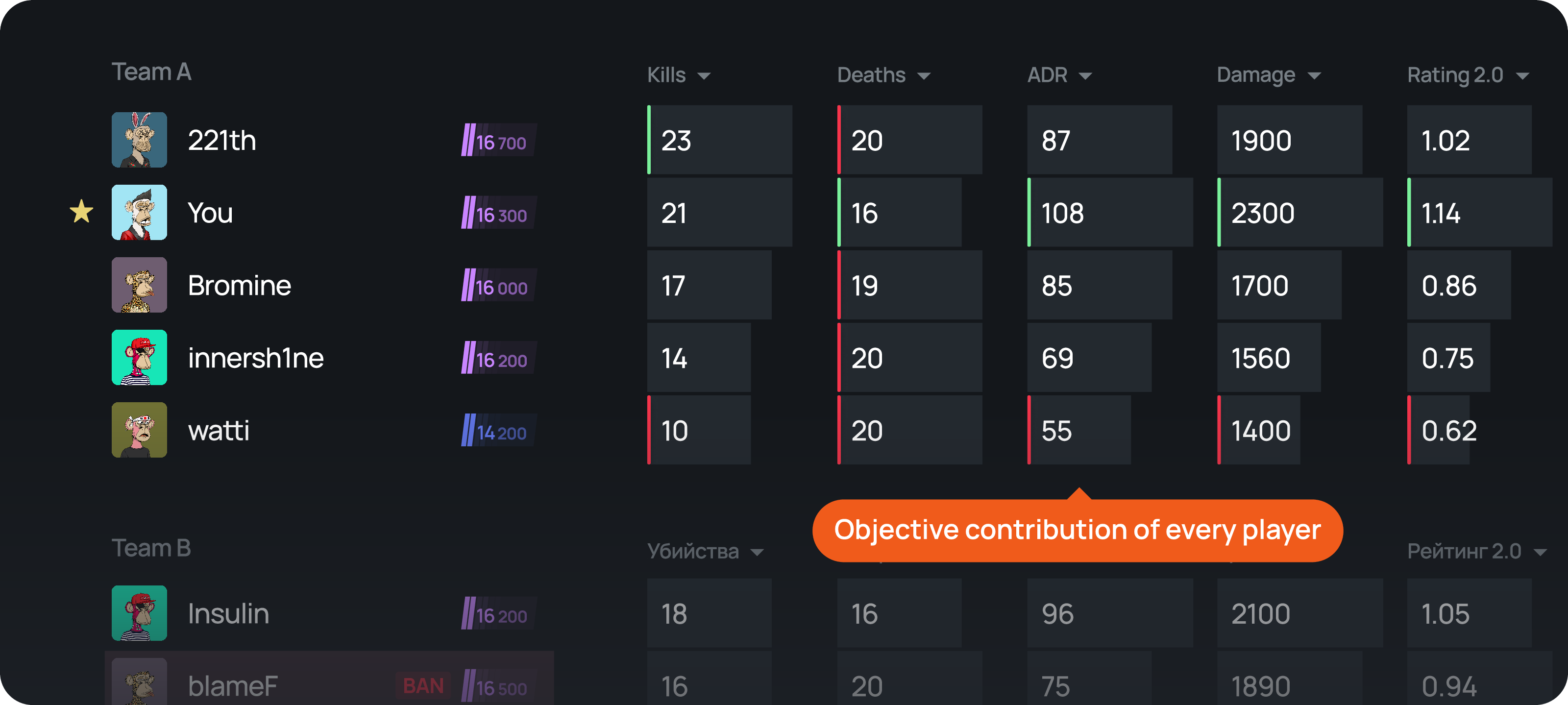Open Bromine's avatar thumbnail
The height and width of the screenshot is (705, 1568).
139,284
